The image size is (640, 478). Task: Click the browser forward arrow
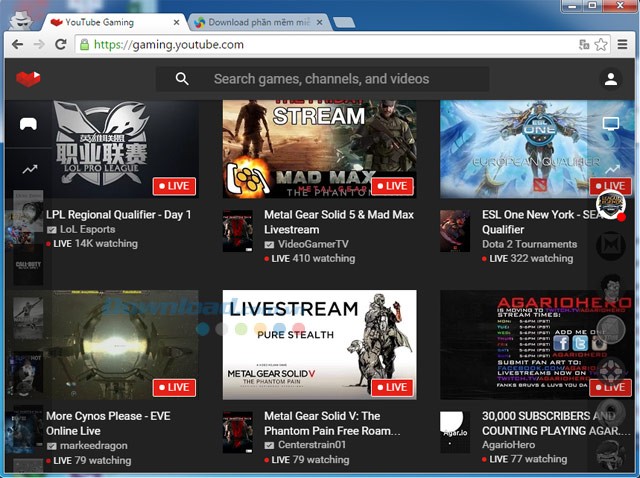(x=39, y=44)
